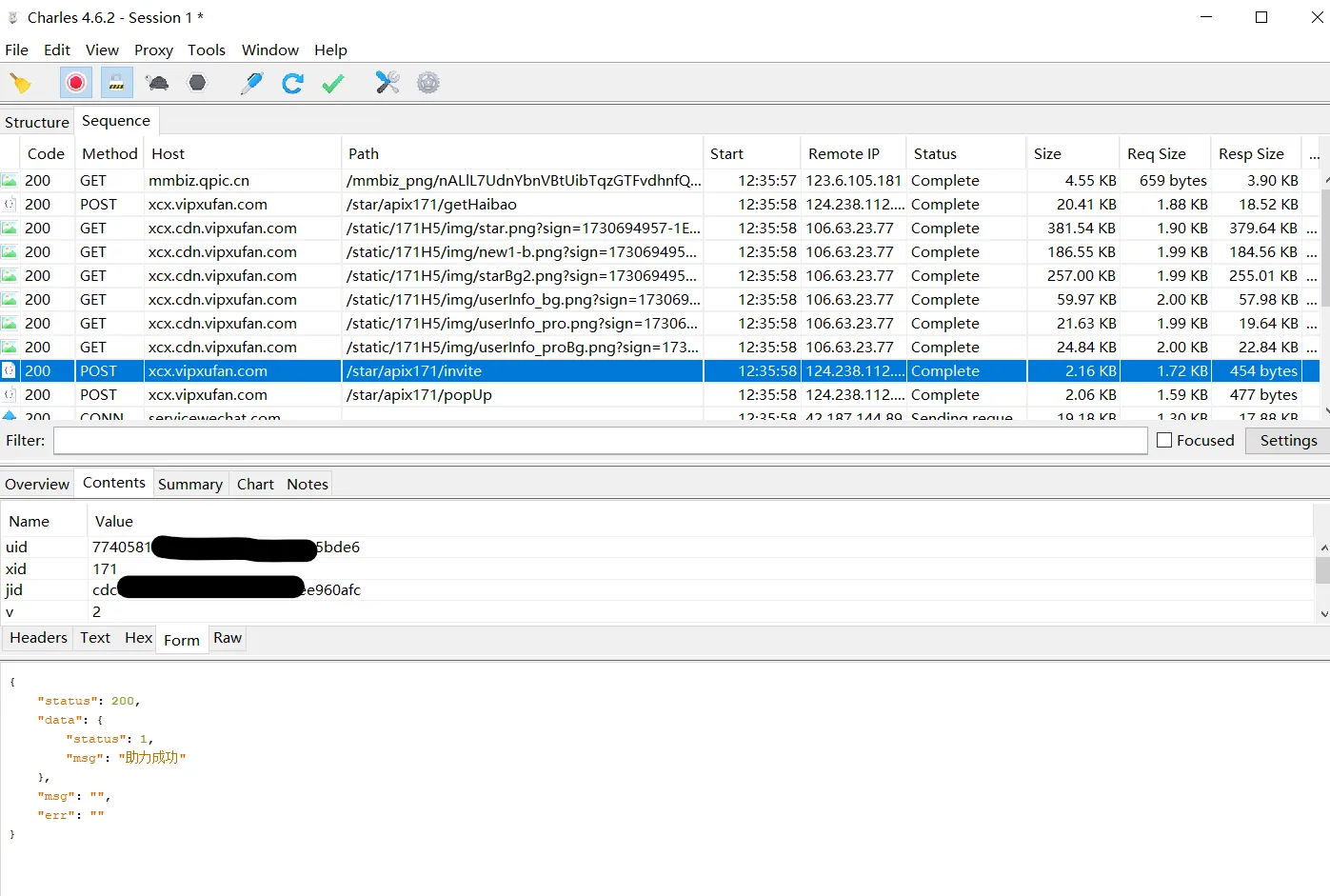Open the Chart tab
The width and height of the screenshot is (1330, 896).
[x=255, y=484]
